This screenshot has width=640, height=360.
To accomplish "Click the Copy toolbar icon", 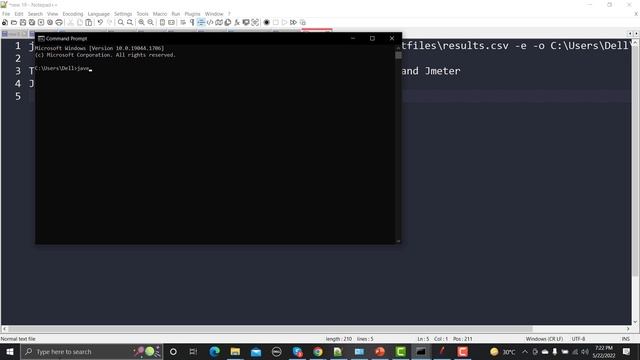I will click(80, 22).
